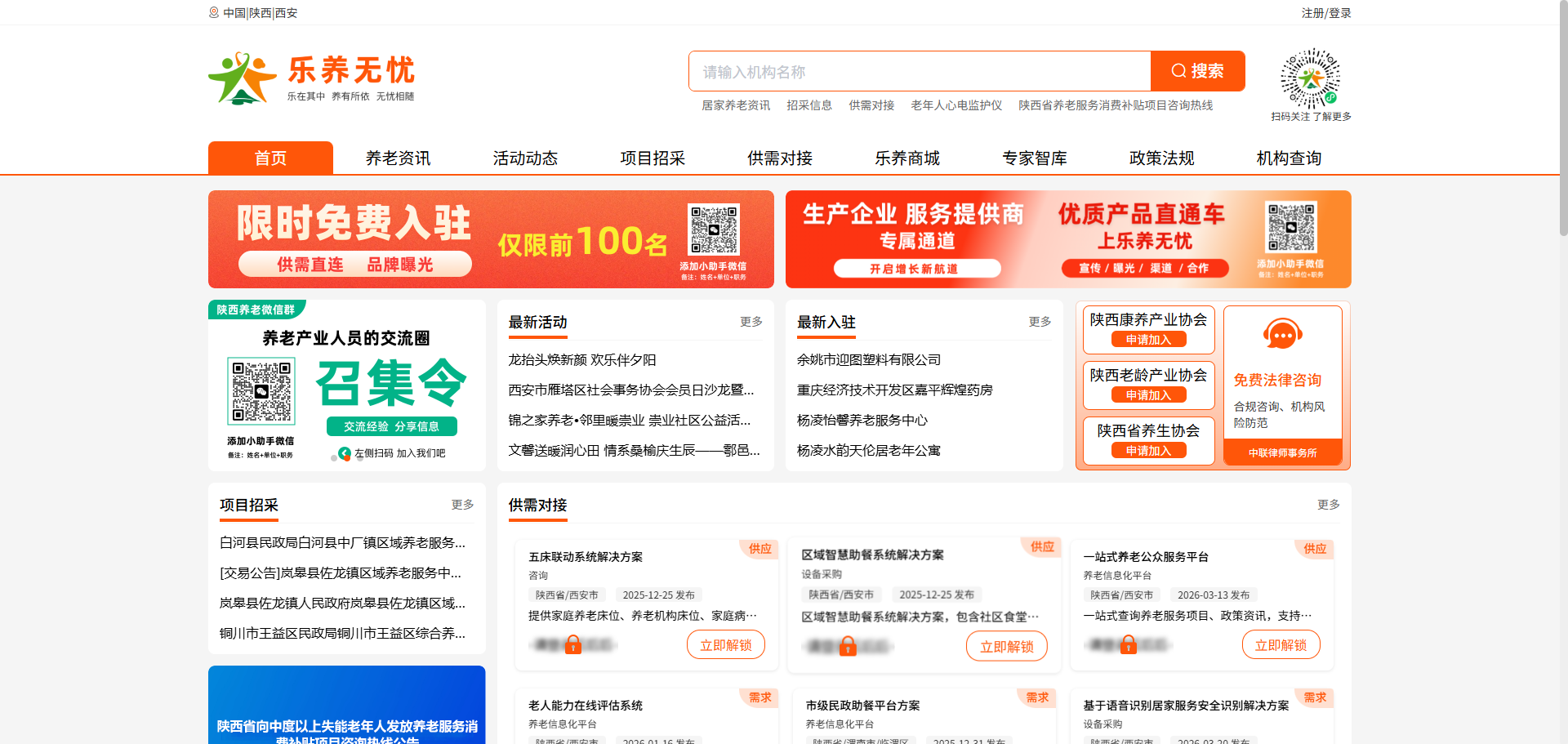
Task: Click 立即解锁 on 一站式养老公众服务平台
Action: (1281, 644)
